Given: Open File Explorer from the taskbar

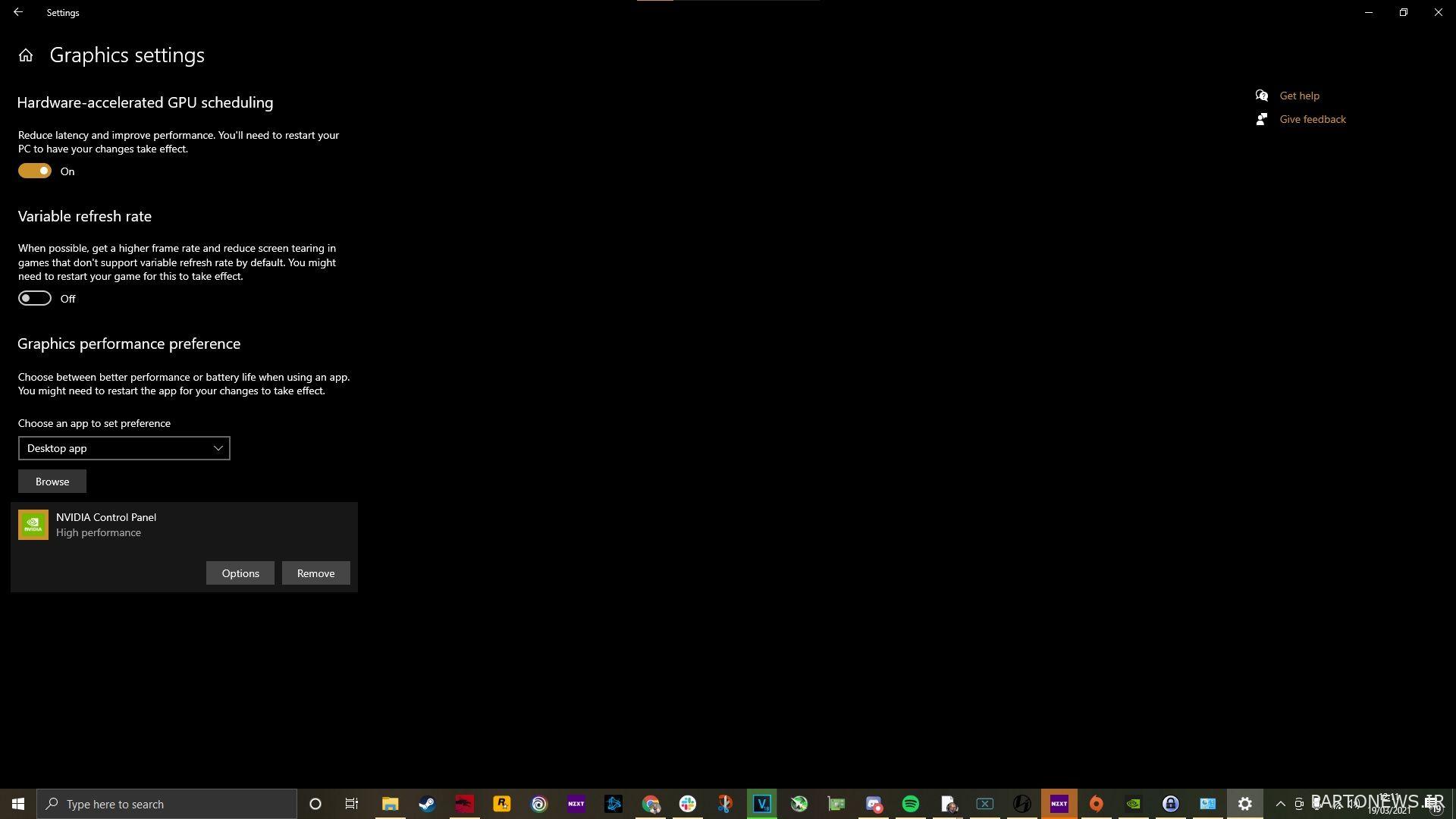Looking at the screenshot, I should [x=390, y=804].
